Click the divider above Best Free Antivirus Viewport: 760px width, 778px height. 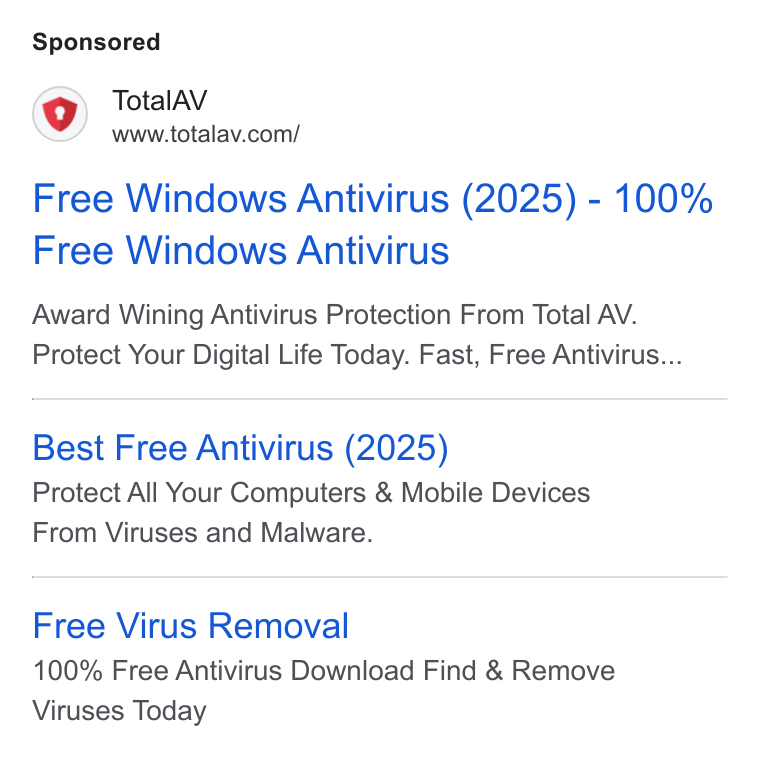[380, 398]
